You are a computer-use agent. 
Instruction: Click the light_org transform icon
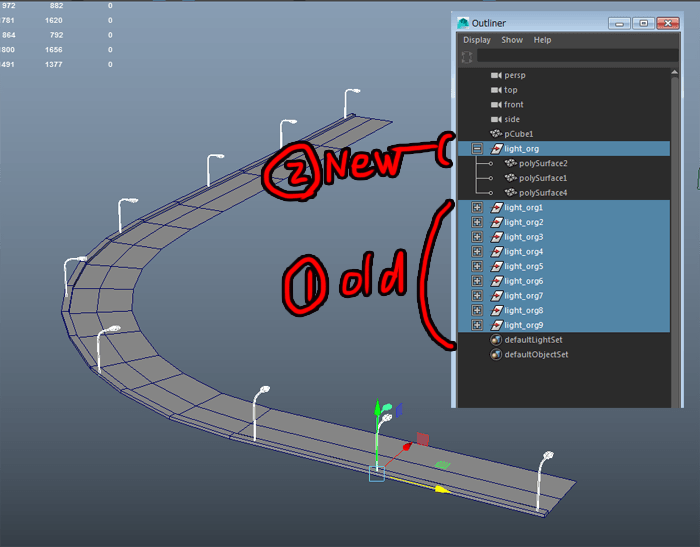click(496, 148)
